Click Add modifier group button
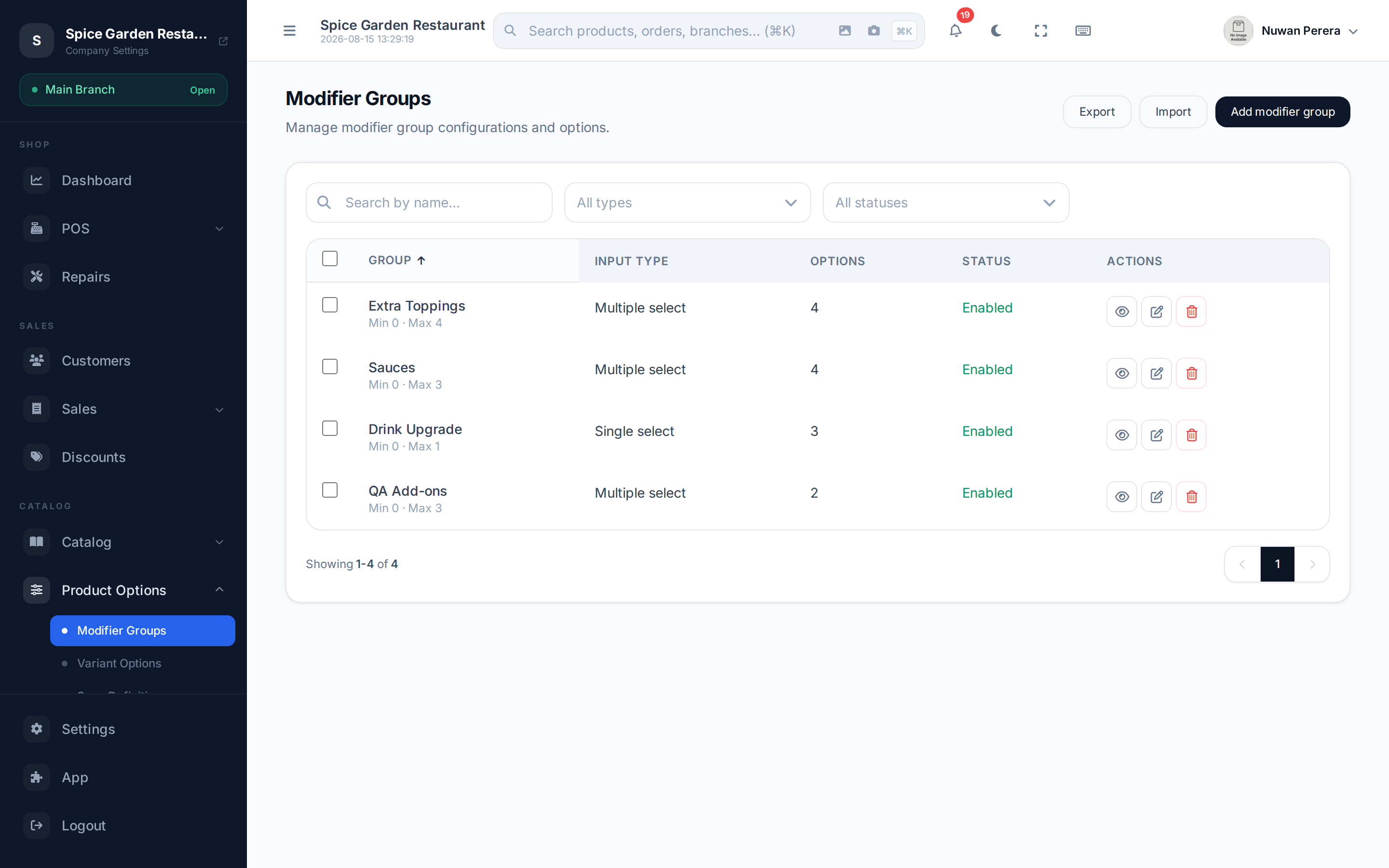This screenshot has height=868, width=1389. pos(1282,112)
